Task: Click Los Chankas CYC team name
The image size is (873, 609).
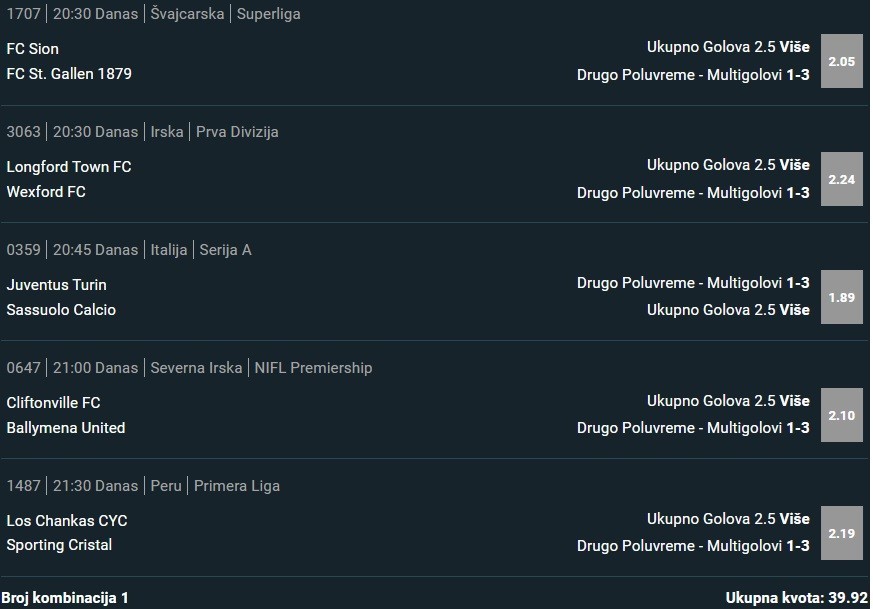Action: (x=67, y=521)
